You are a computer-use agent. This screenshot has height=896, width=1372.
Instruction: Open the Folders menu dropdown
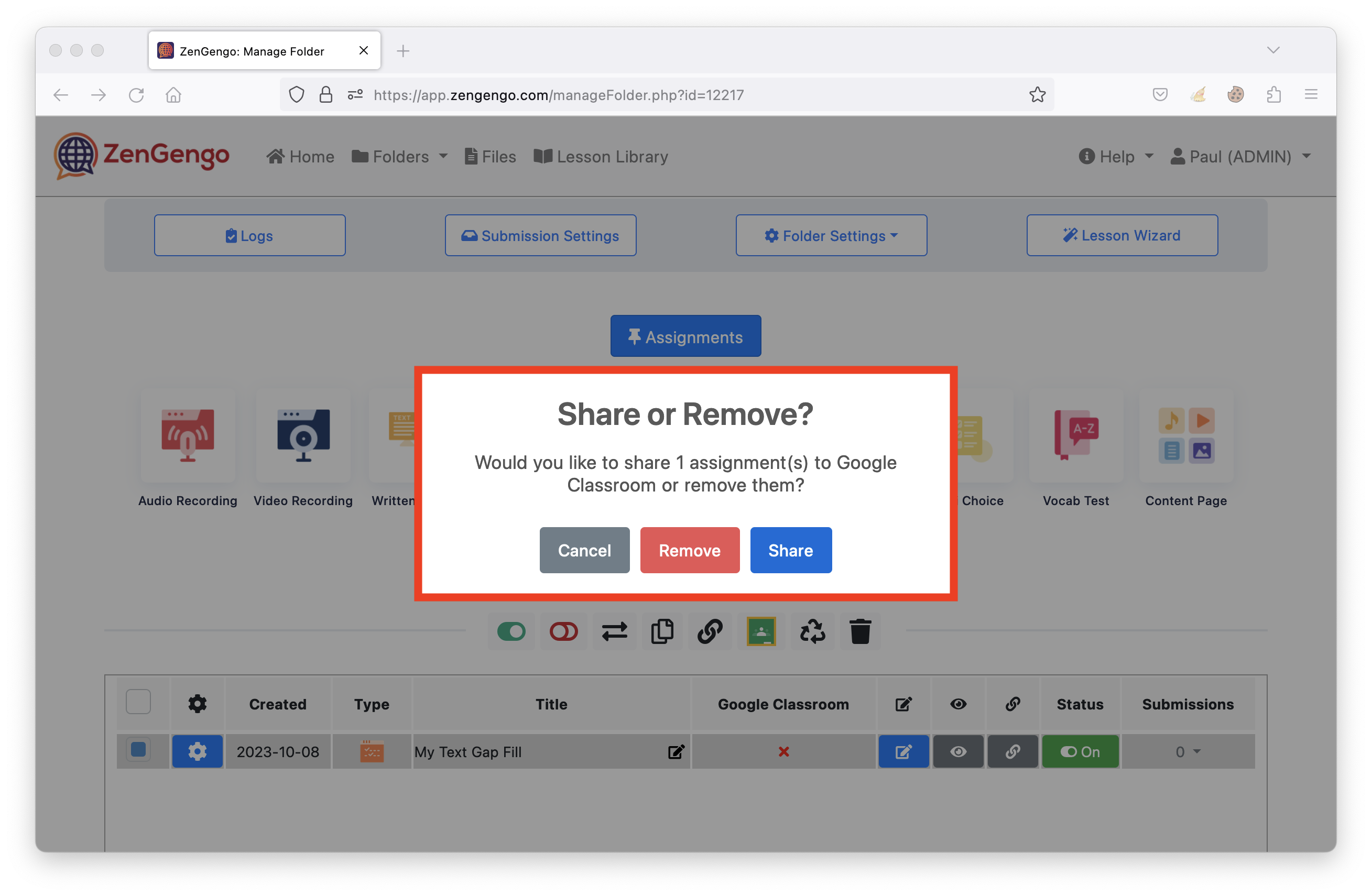tap(399, 156)
